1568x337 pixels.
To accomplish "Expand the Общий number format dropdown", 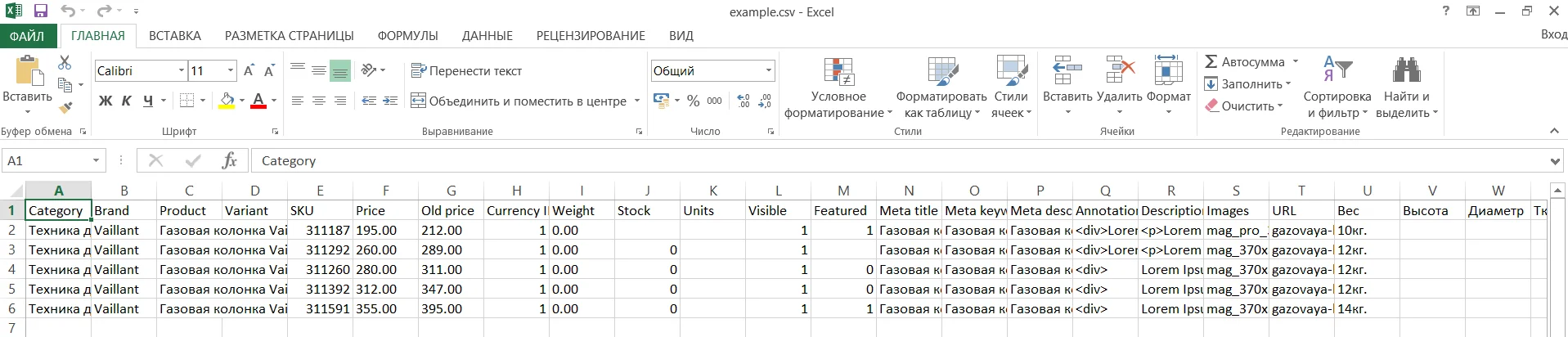I will [768, 71].
